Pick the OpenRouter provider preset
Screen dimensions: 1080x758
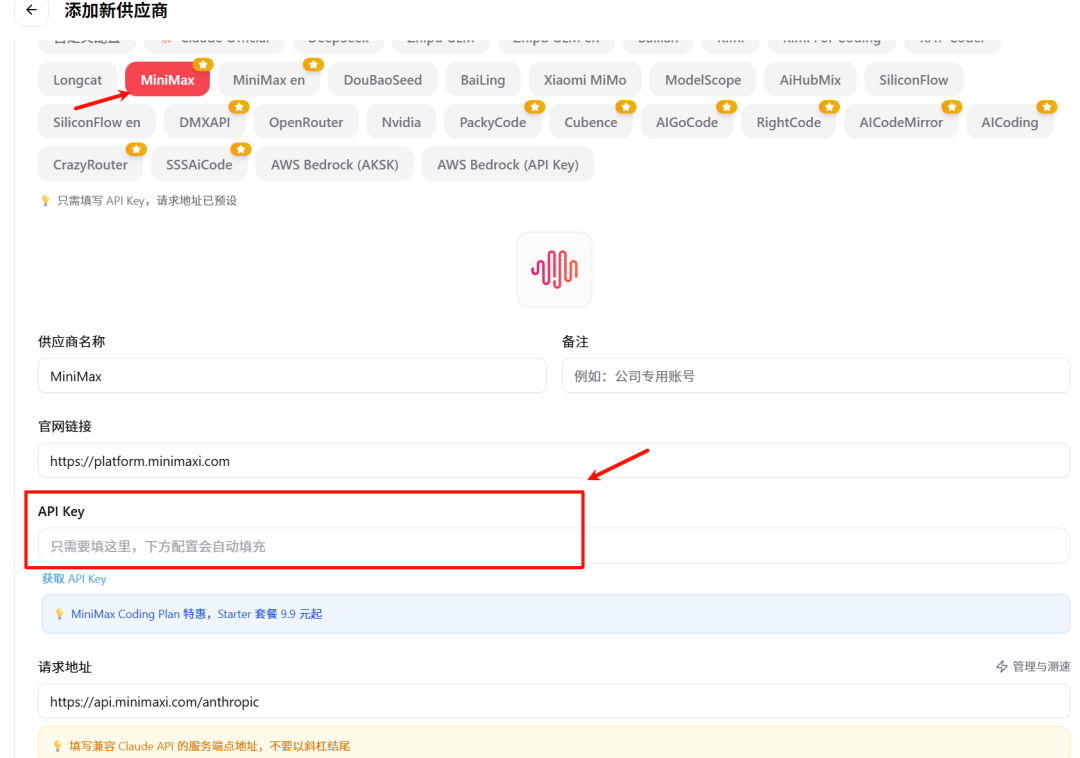[306, 123]
